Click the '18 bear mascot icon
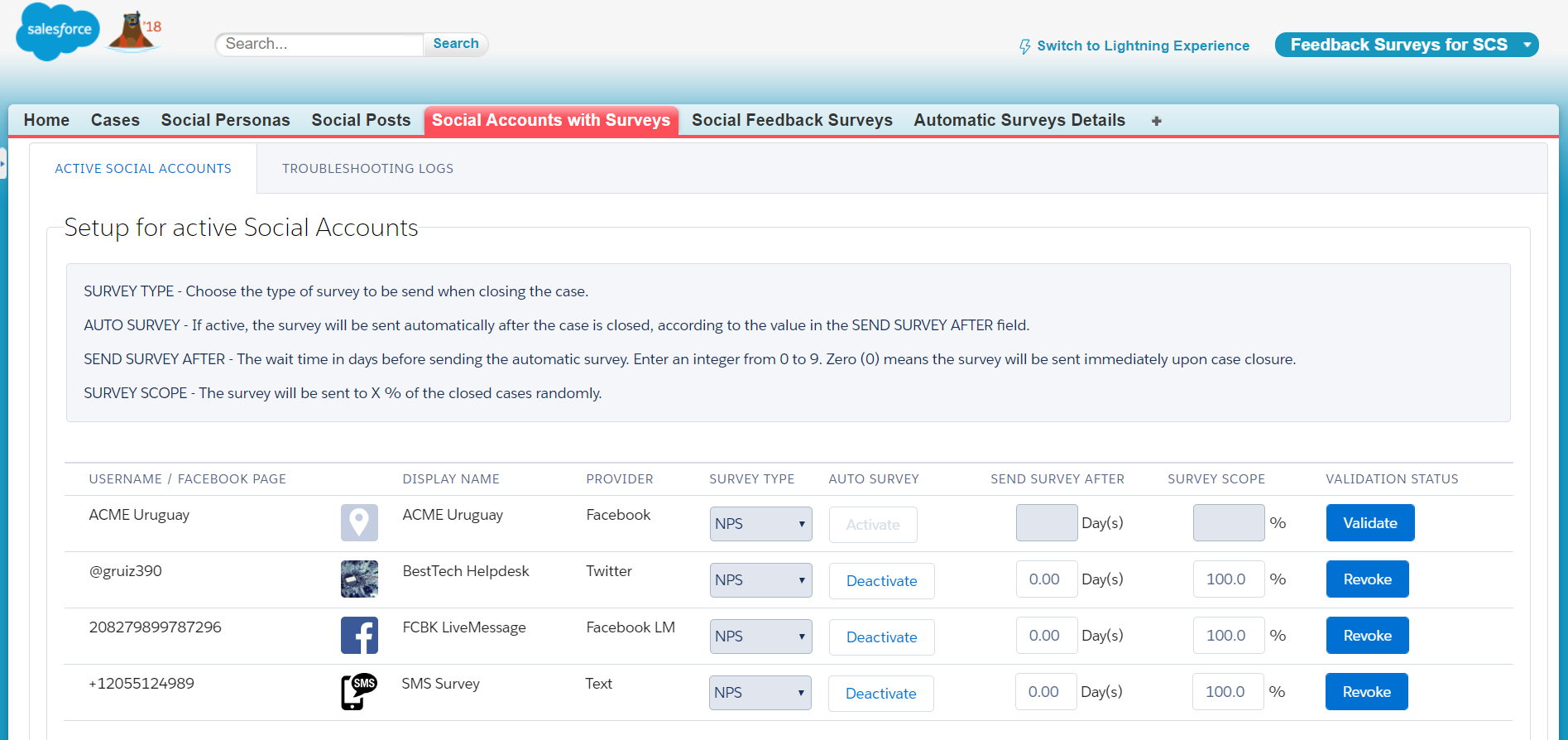The height and width of the screenshot is (740, 1568). [x=134, y=32]
